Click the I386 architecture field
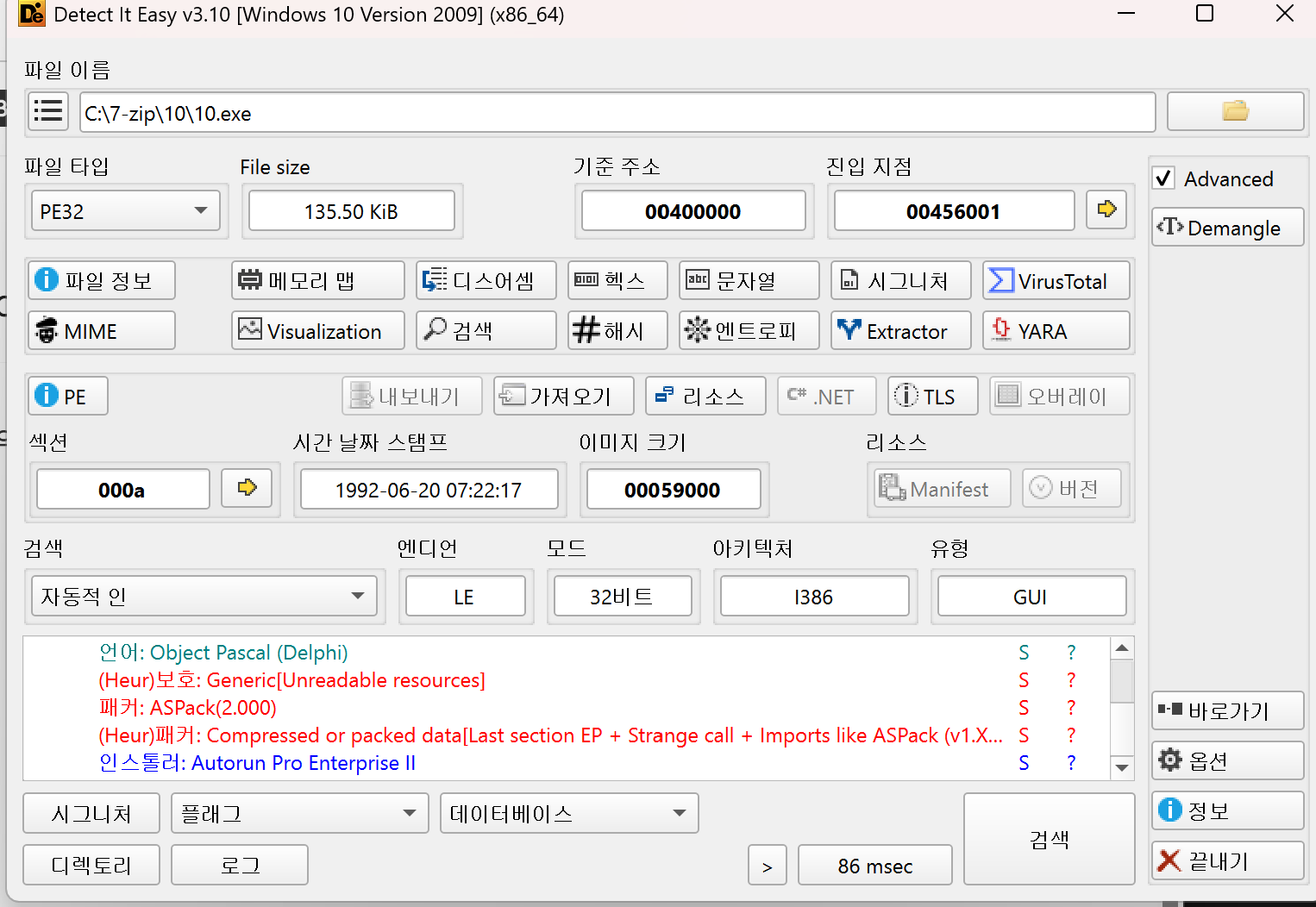Image resolution: width=1316 pixels, height=907 pixels. tap(814, 597)
